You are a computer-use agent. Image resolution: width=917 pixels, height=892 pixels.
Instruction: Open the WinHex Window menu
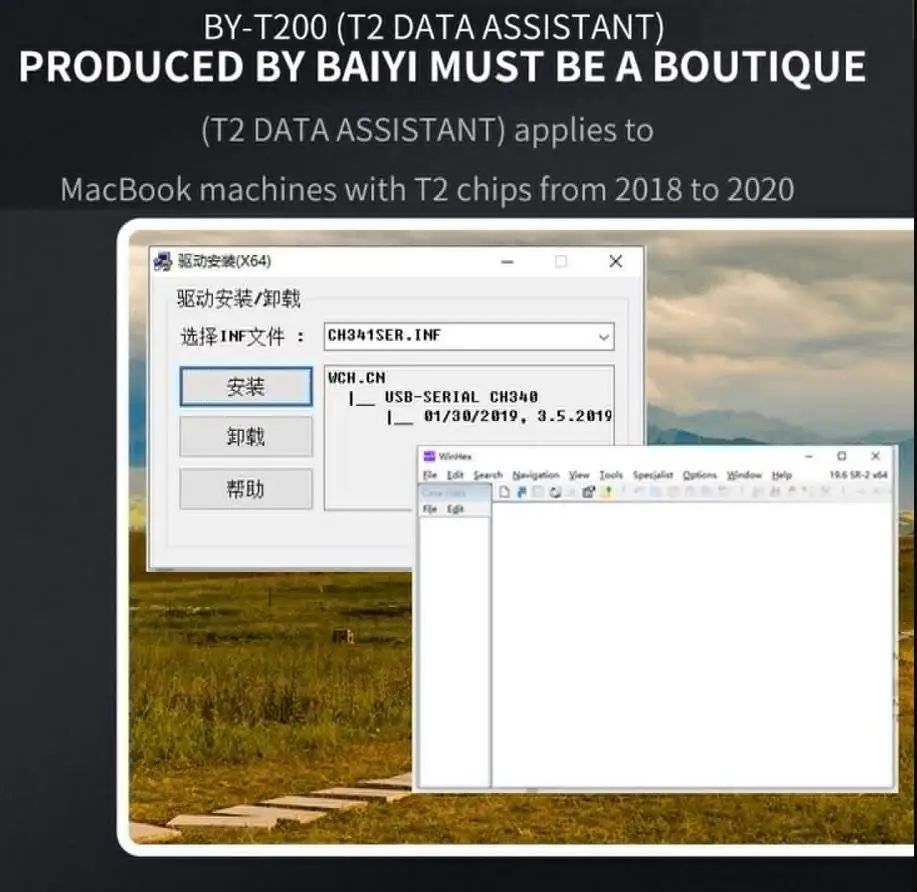pos(744,475)
